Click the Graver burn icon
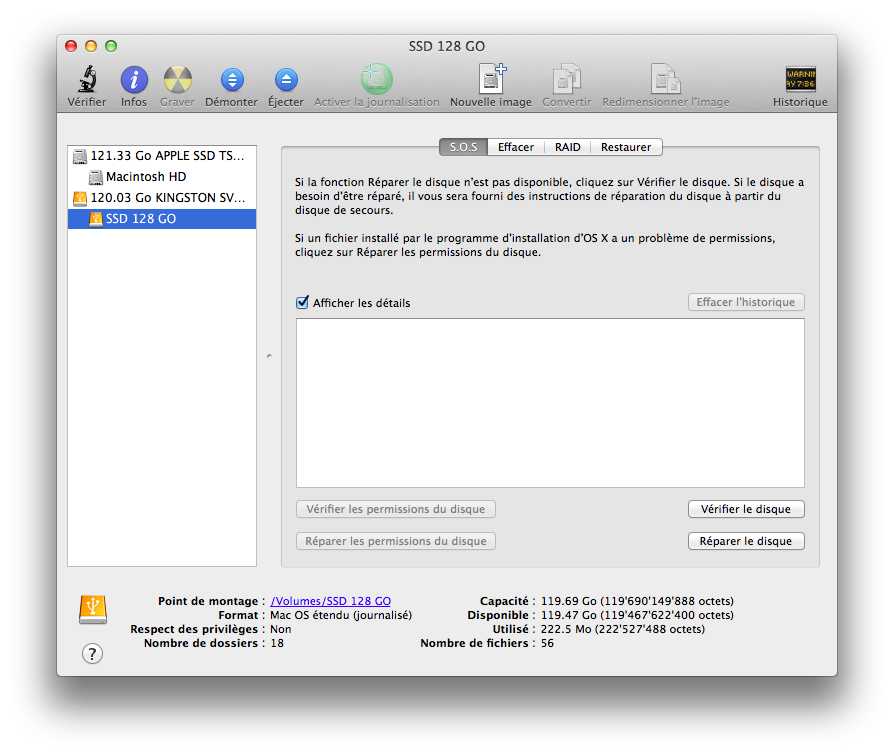This screenshot has width=894, height=755. click(x=178, y=81)
